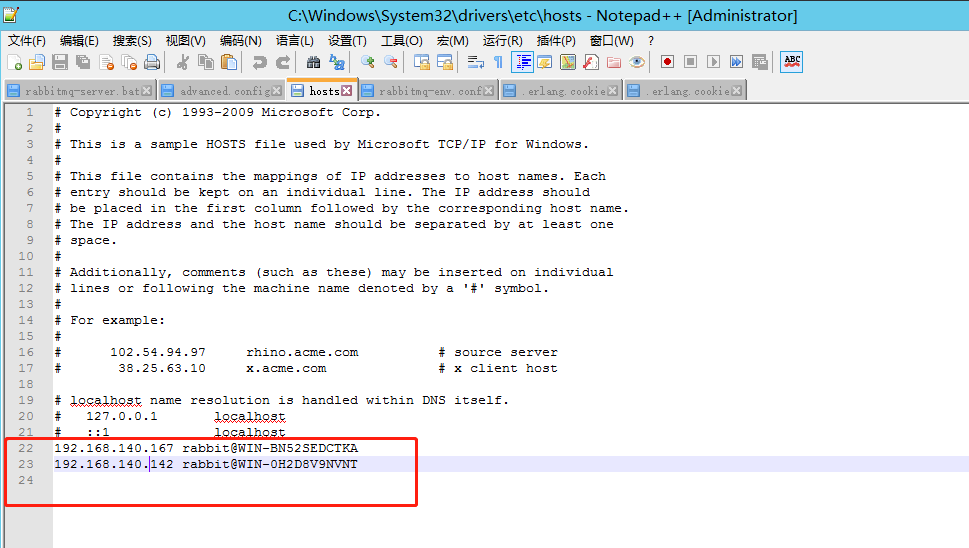The height and width of the screenshot is (548, 969).
Task: Click the New file toolbar icon
Action: (x=15, y=62)
